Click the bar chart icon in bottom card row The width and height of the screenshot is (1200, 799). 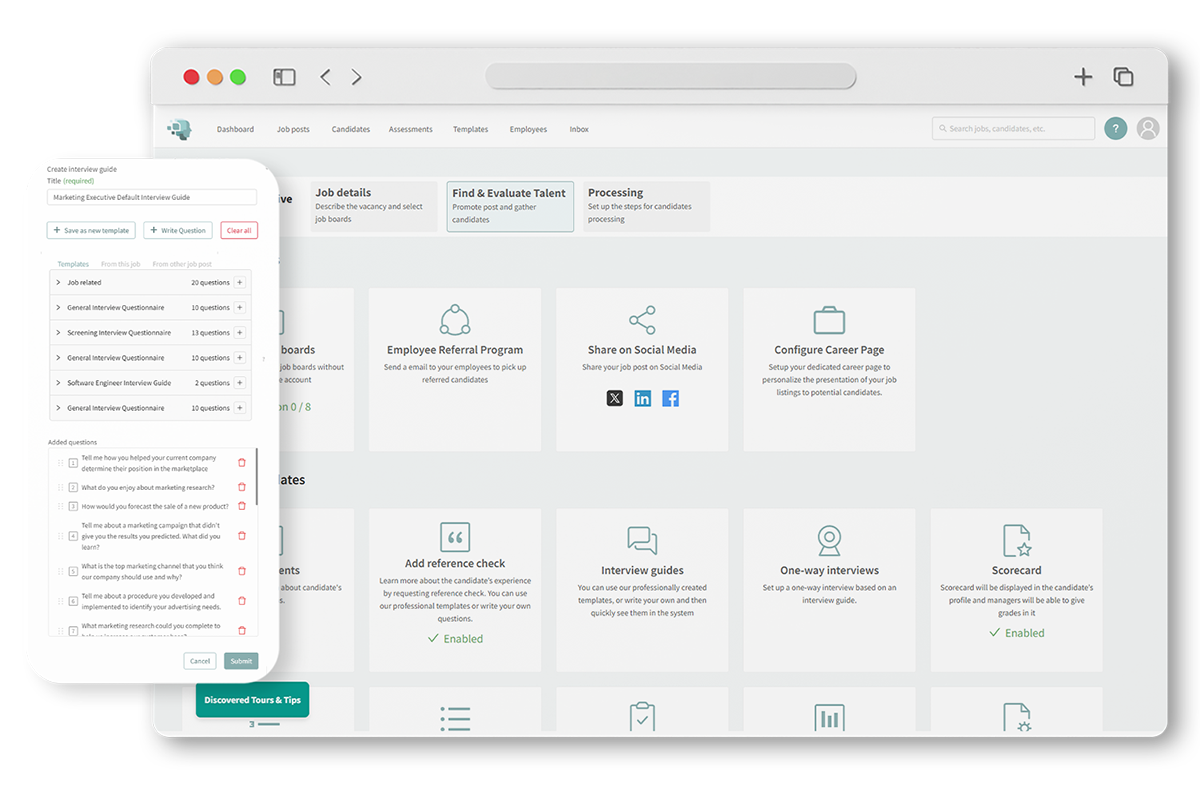(x=829, y=718)
